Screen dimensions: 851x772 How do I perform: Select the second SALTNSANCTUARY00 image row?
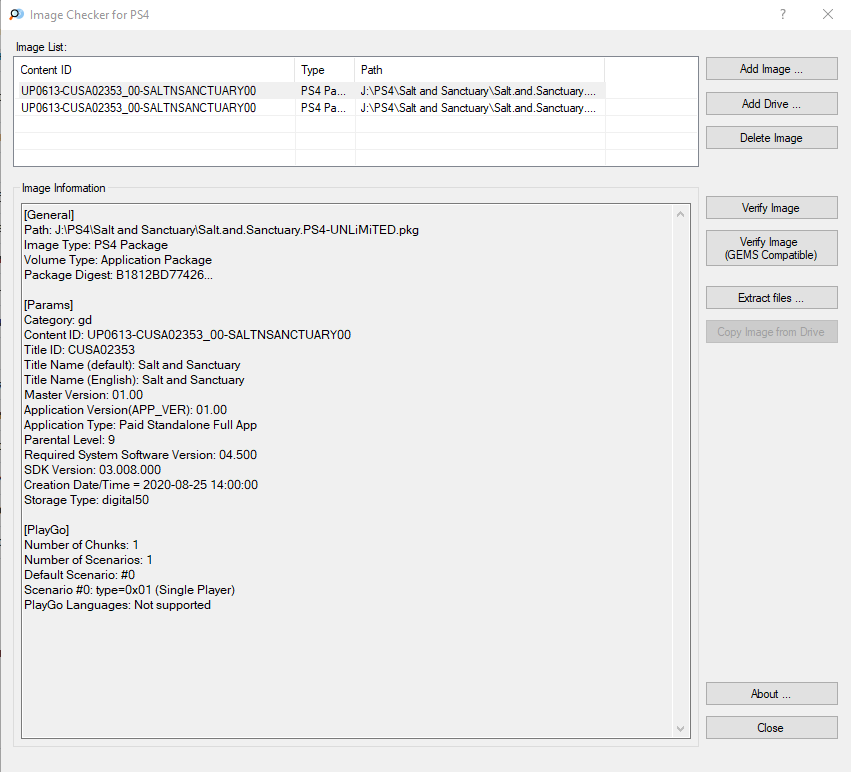tap(312, 107)
